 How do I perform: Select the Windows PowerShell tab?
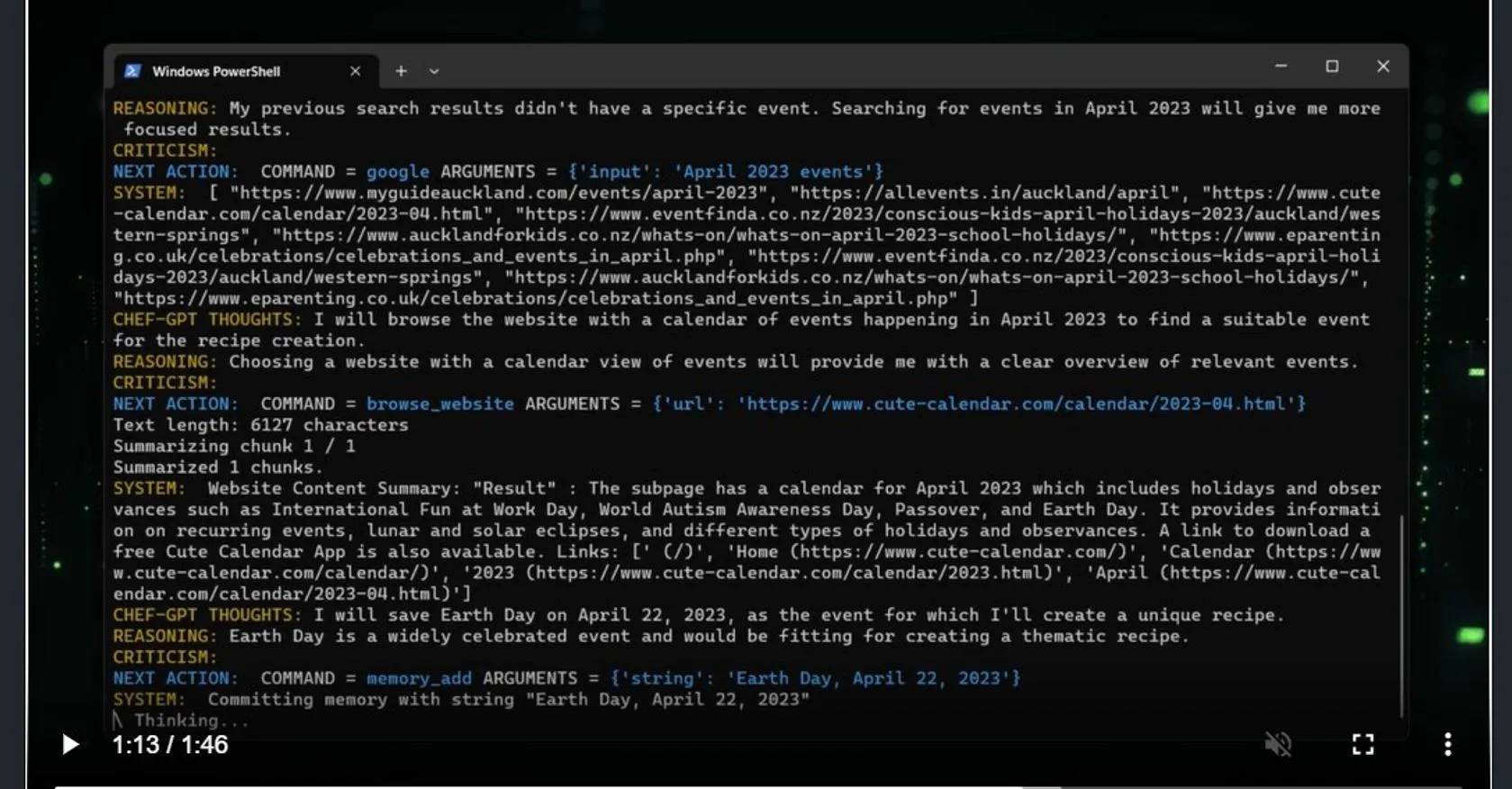[245, 70]
